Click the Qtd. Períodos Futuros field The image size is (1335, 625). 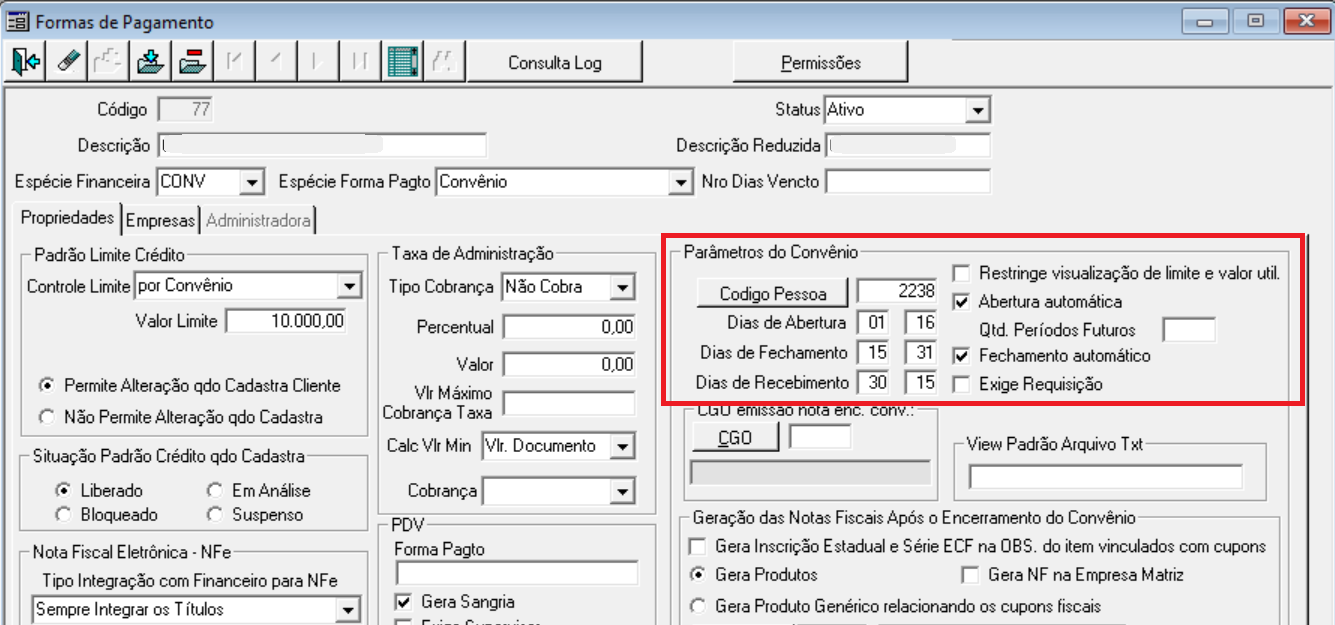click(1189, 329)
